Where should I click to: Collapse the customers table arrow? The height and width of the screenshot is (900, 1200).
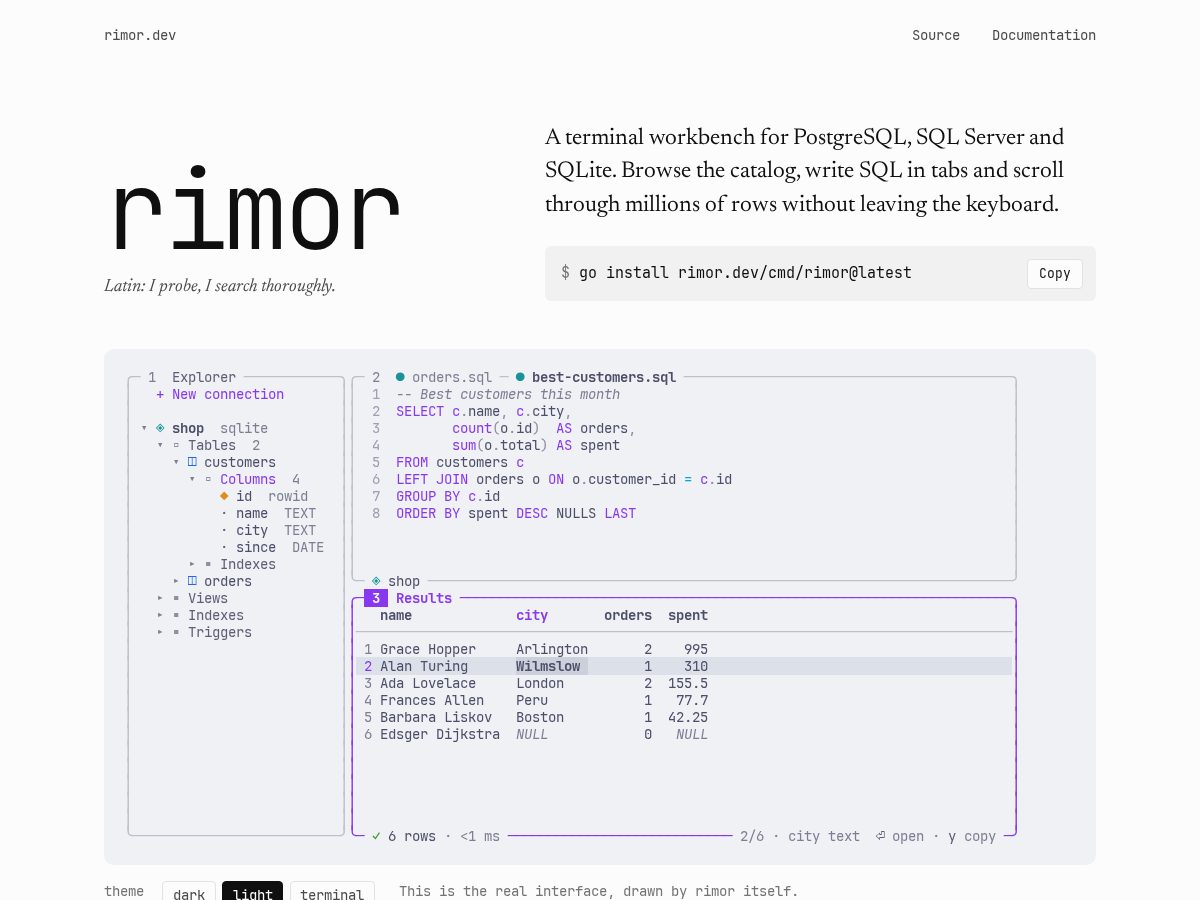[176, 462]
